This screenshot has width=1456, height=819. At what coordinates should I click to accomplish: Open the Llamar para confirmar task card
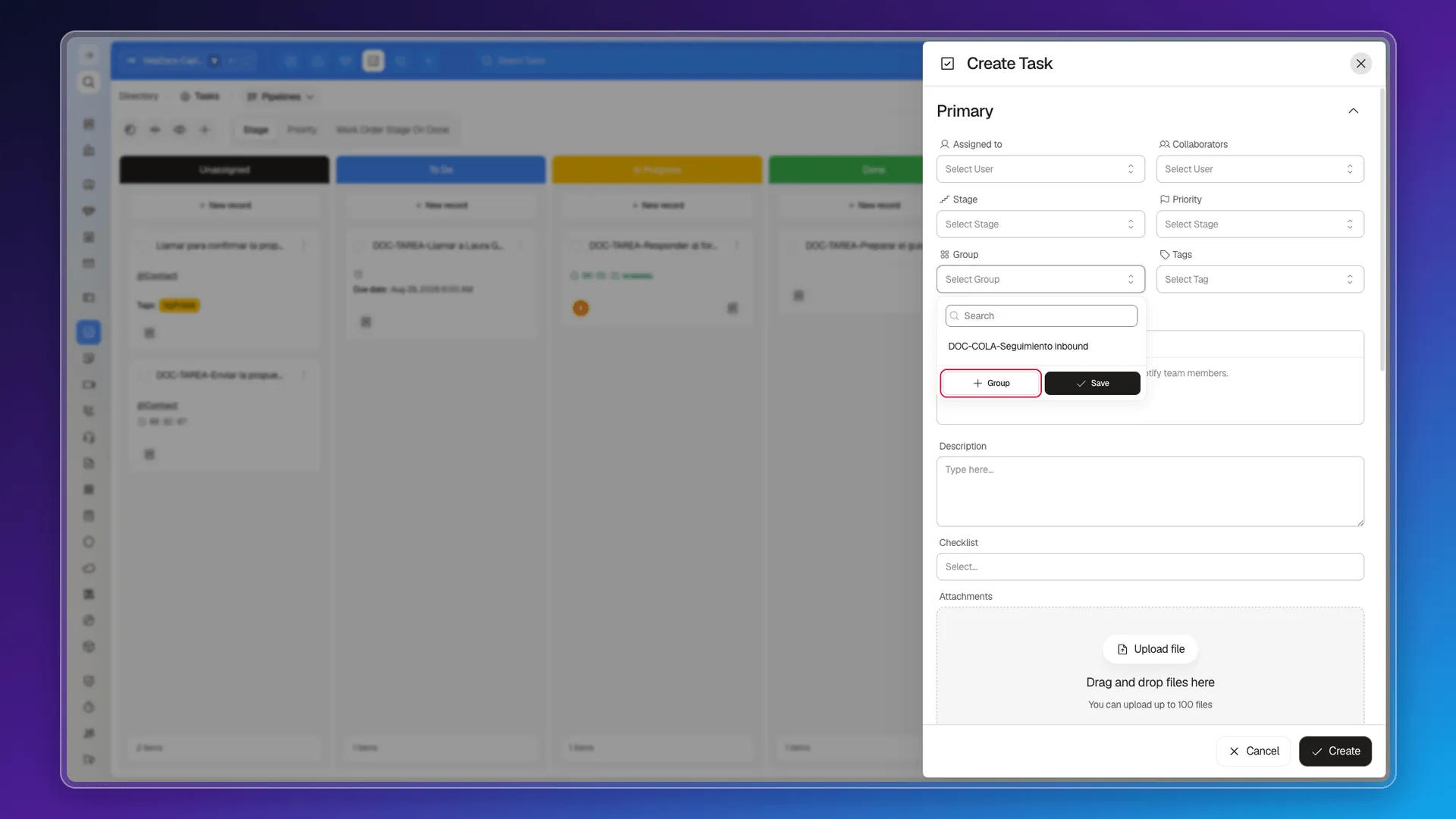(224, 289)
